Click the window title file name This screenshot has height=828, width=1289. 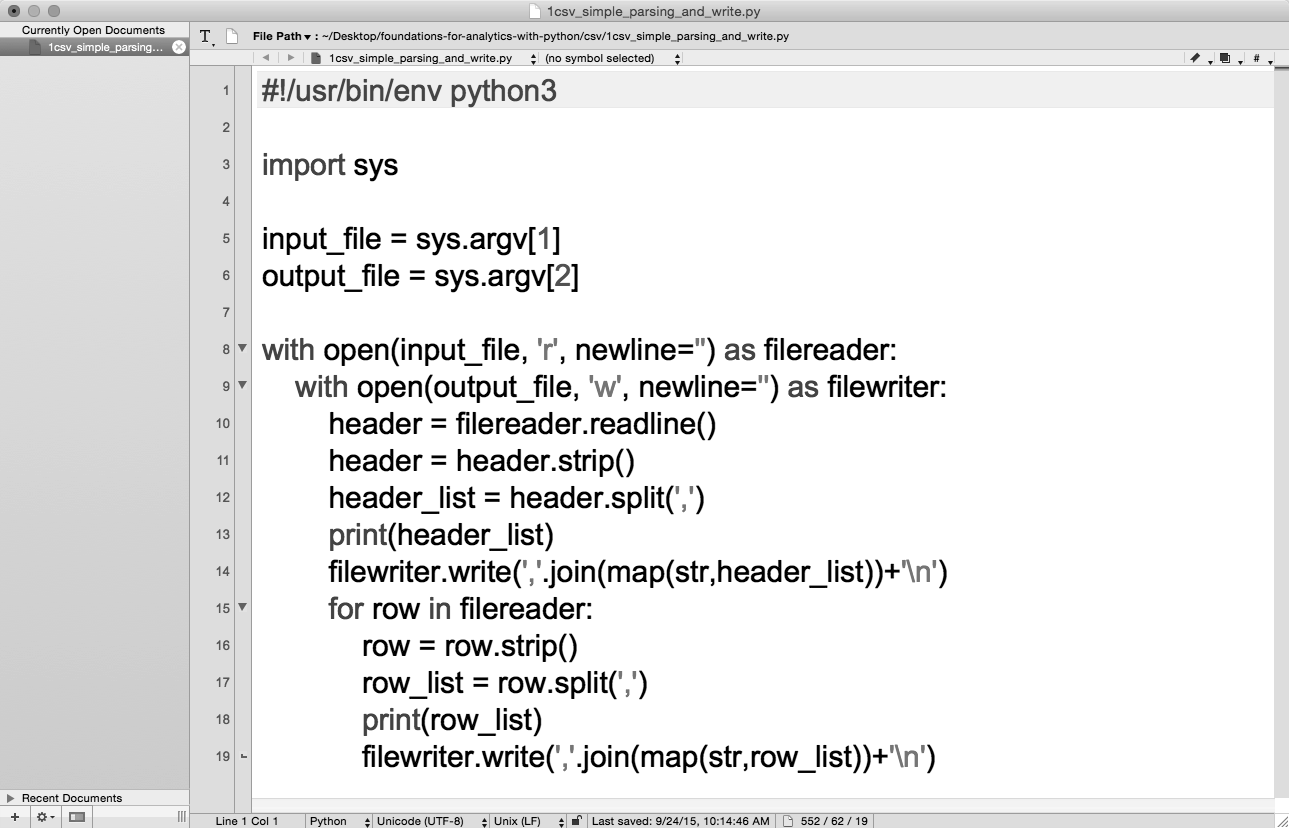point(654,11)
